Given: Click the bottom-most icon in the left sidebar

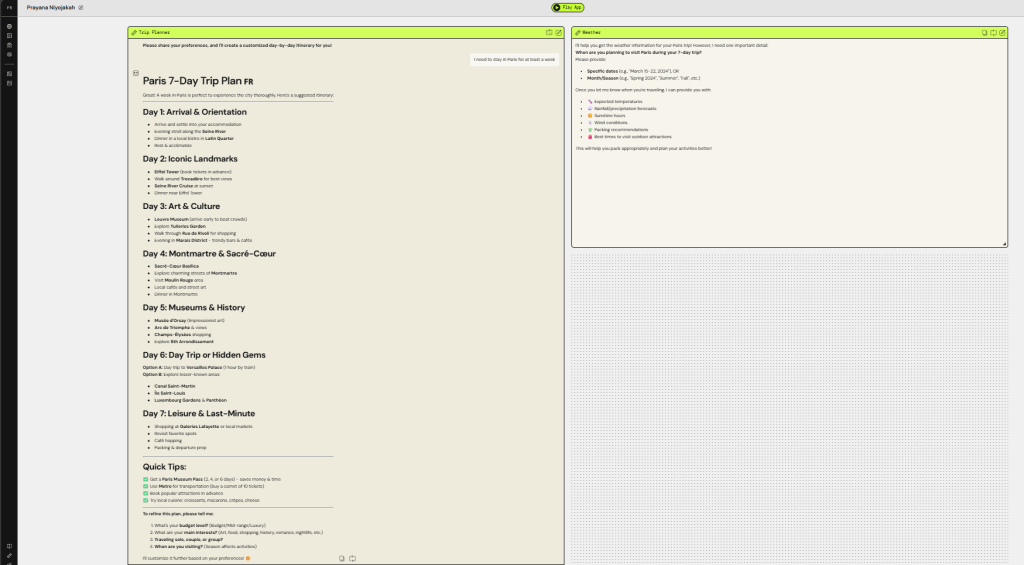Looking at the screenshot, I should coord(9,555).
